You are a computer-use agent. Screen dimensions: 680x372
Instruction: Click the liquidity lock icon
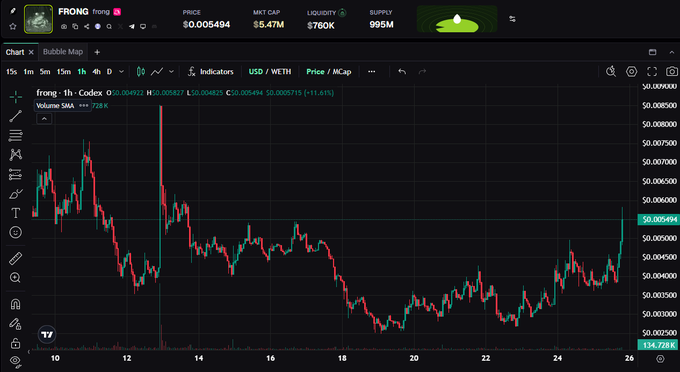(342, 13)
